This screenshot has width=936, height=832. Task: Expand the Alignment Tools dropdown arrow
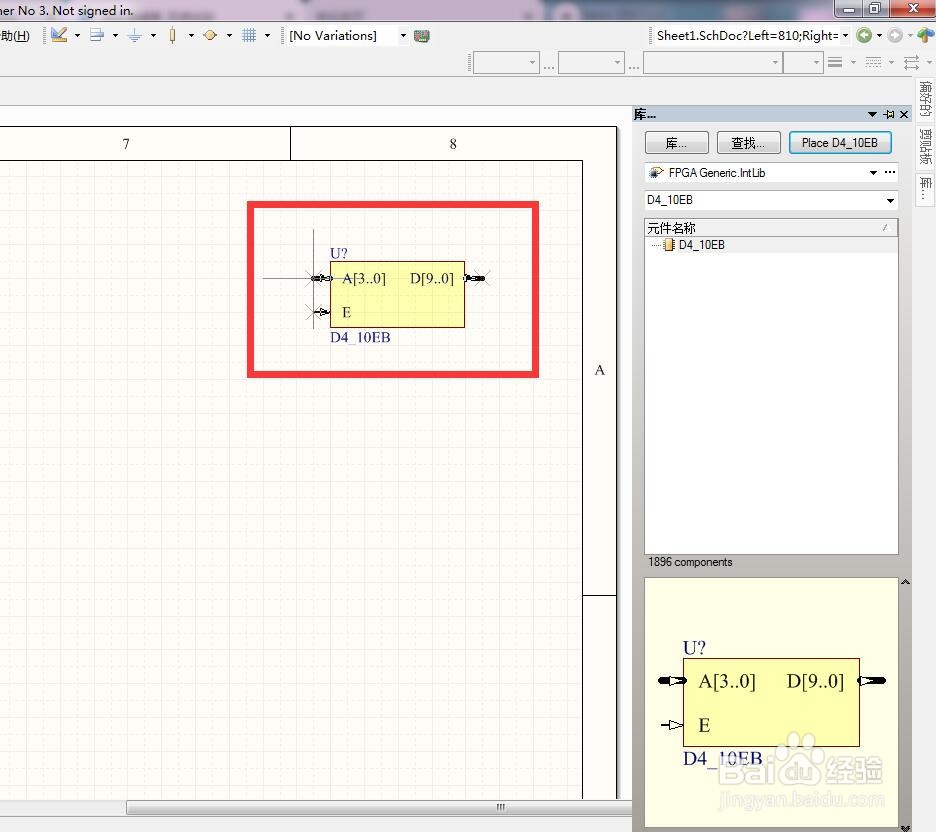115,36
